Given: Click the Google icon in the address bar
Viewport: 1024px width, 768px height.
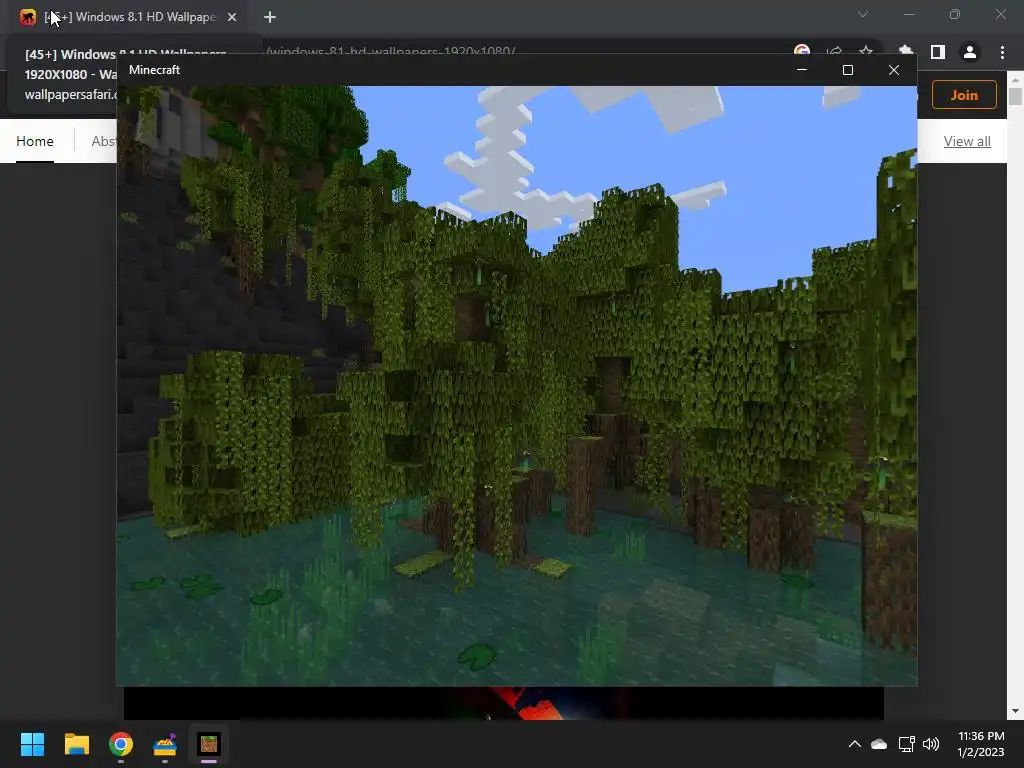Looking at the screenshot, I should (802, 50).
